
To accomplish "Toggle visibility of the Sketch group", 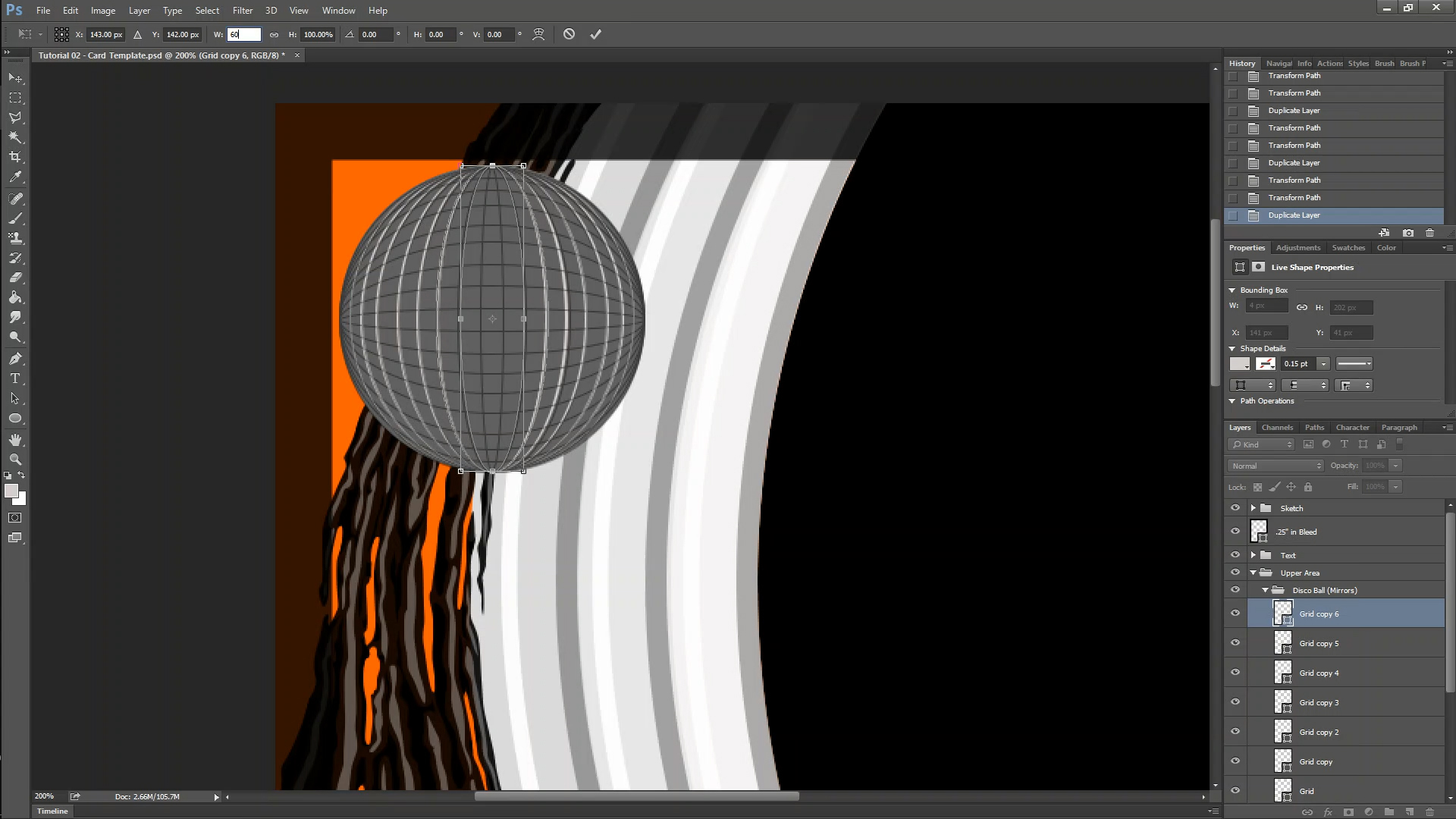I will (x=1235, y=508).
